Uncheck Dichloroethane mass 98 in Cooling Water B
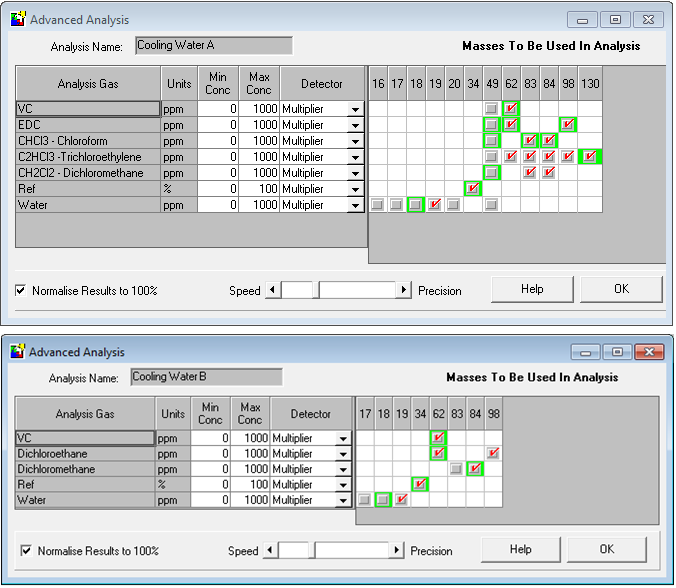The height and width of the screenshot is (588, 676). [x=493, y=453]
